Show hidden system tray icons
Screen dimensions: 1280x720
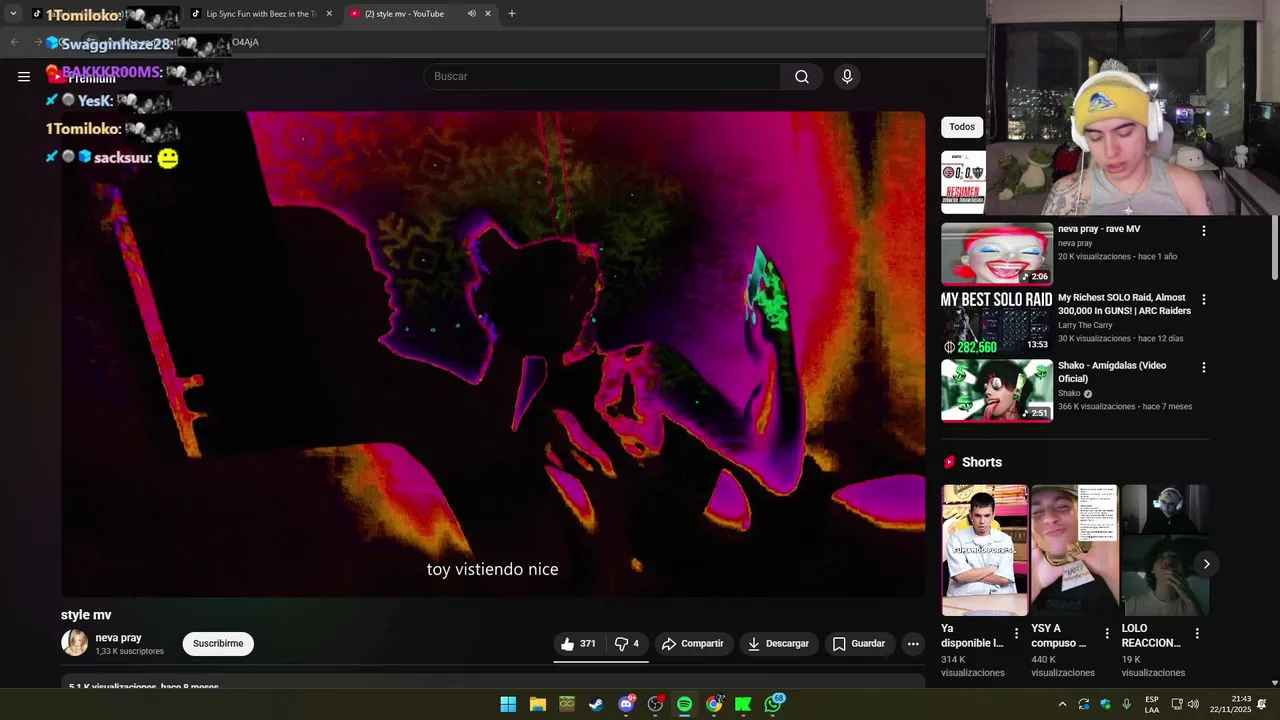coord(1062,704)
